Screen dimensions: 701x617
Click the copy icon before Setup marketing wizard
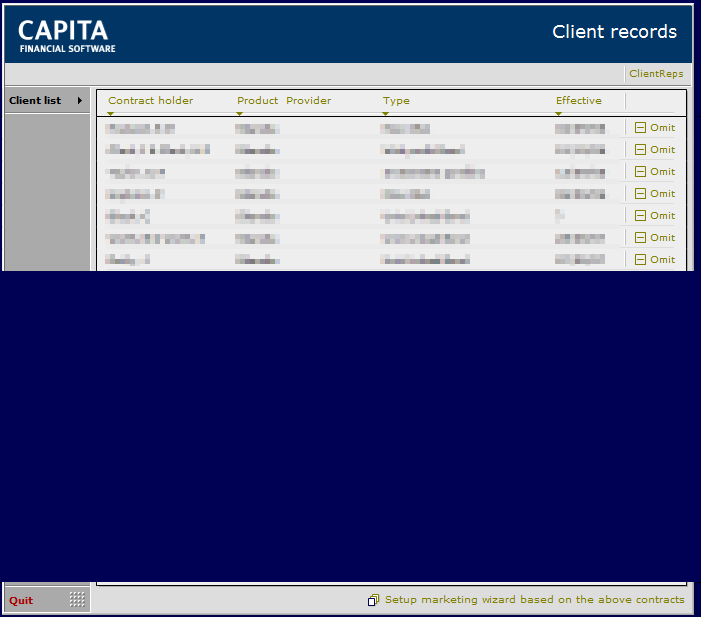(x=373, y=600)
